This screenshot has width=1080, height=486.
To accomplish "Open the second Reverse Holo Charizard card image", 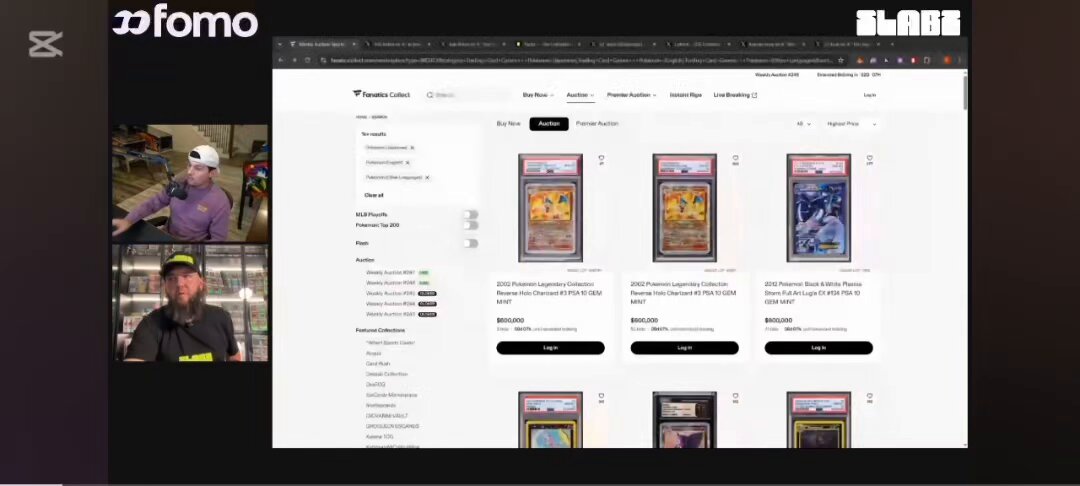I will 685,208.
